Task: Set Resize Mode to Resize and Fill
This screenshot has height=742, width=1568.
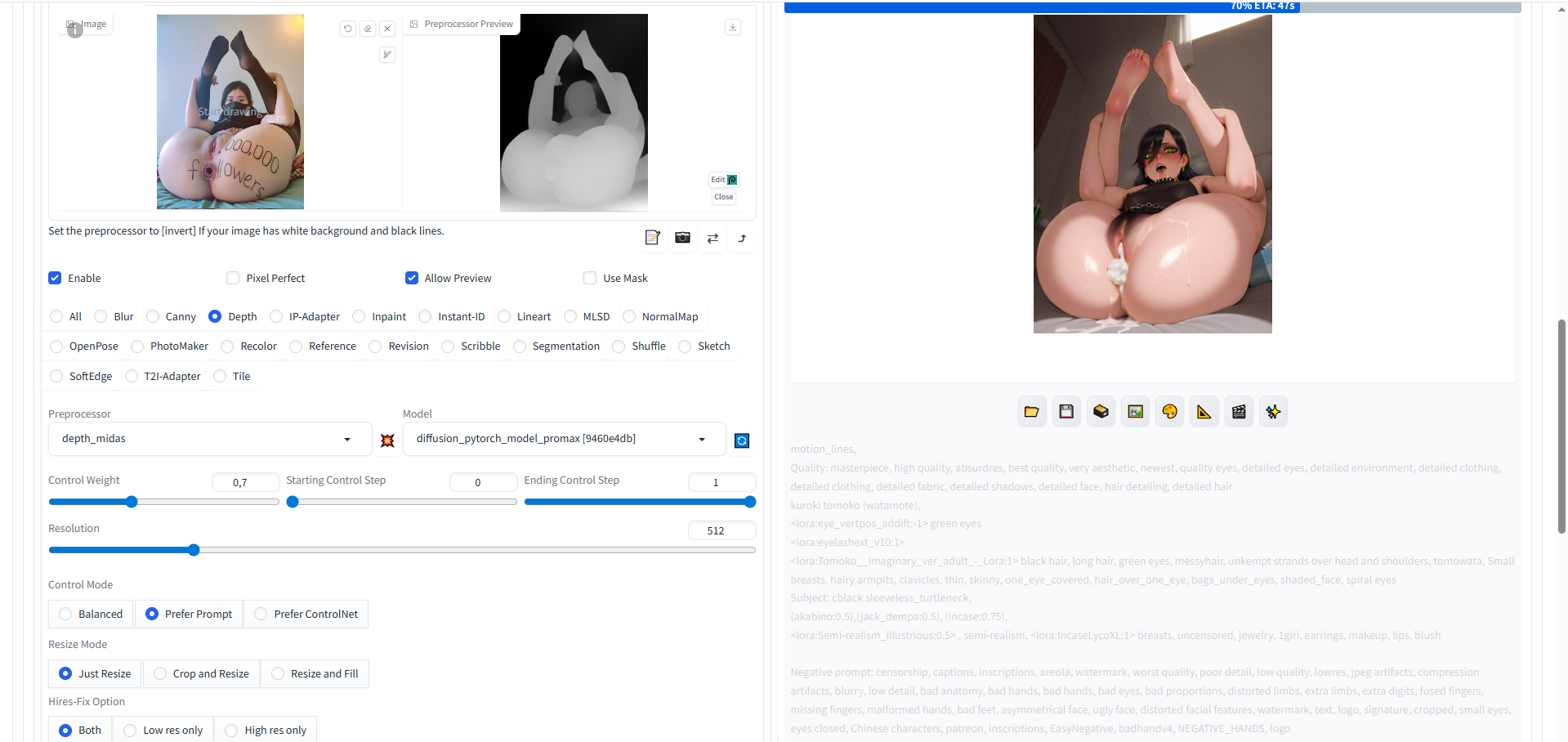Action: coord(315,673)
